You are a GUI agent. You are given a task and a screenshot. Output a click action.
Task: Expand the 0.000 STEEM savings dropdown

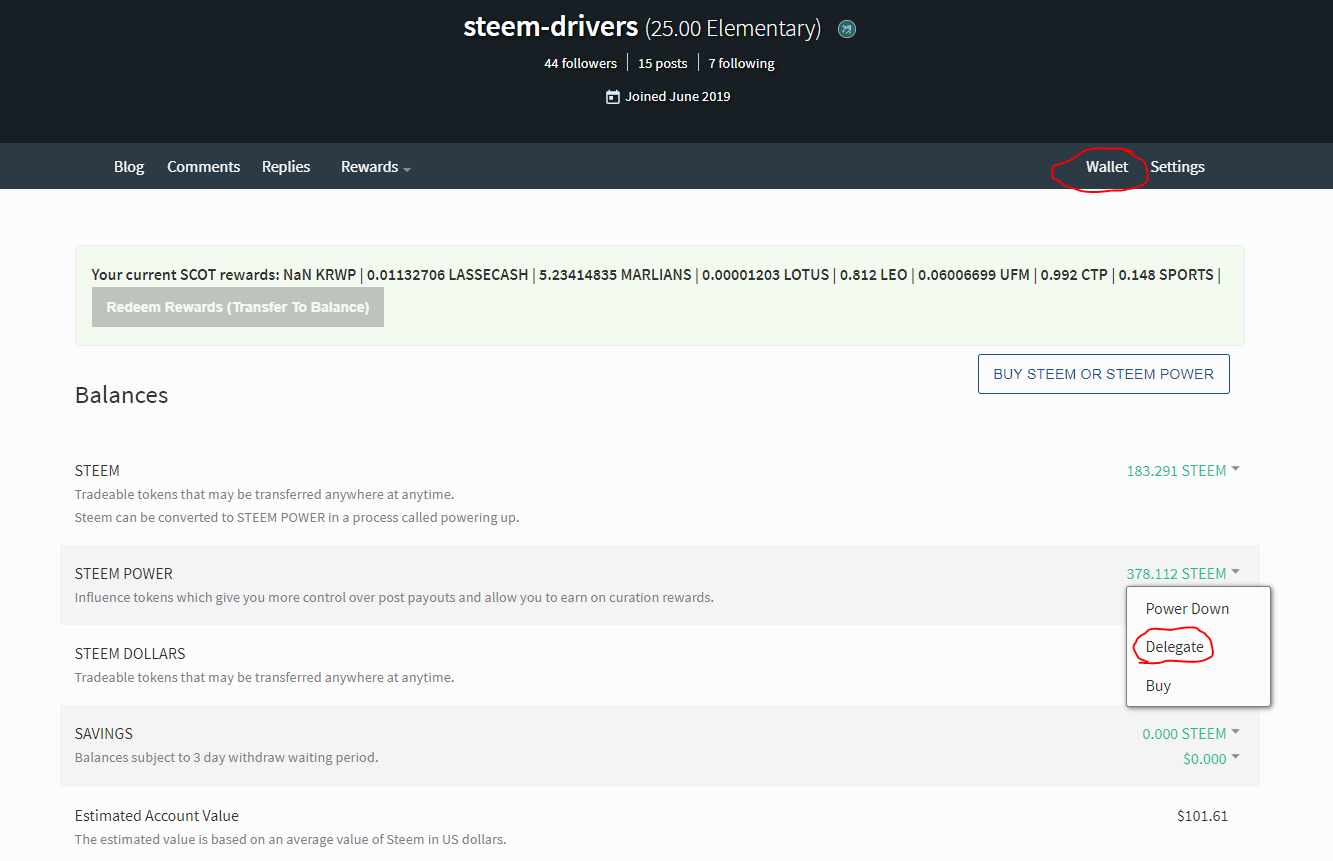1191,734
